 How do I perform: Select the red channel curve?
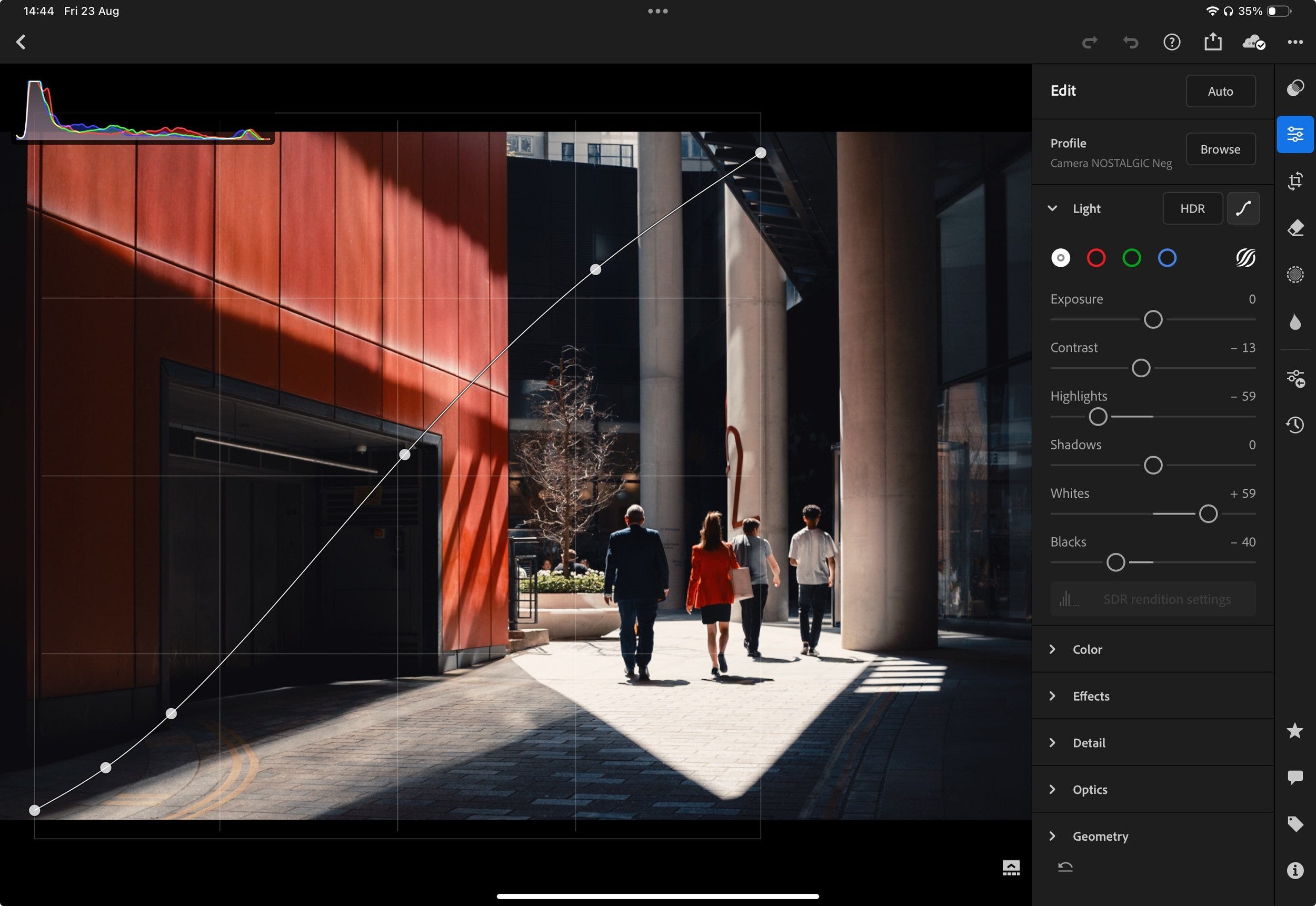click(1095, 258)
